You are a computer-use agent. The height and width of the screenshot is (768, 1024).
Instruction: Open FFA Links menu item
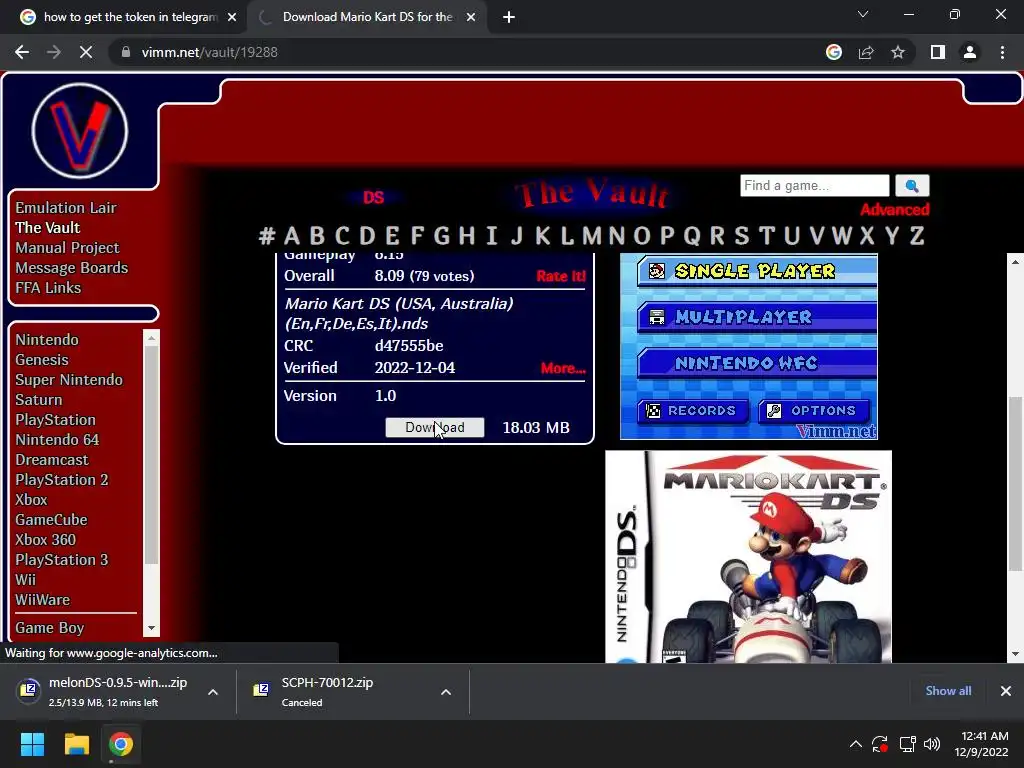(48, 288)
